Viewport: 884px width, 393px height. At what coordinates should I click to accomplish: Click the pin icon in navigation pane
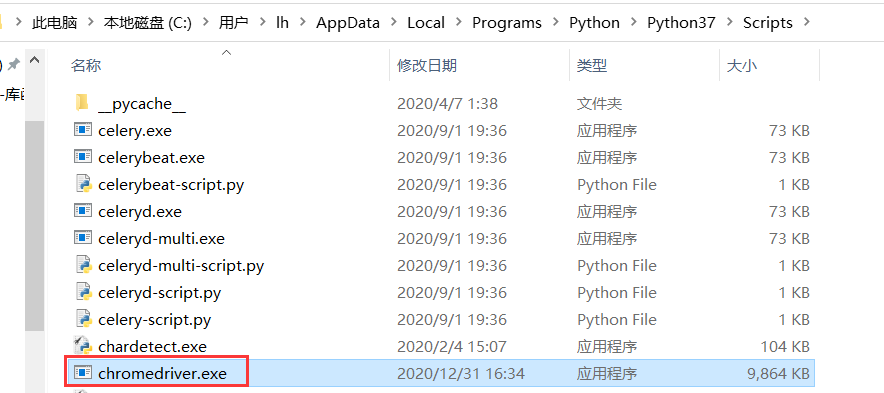[13, 65]
